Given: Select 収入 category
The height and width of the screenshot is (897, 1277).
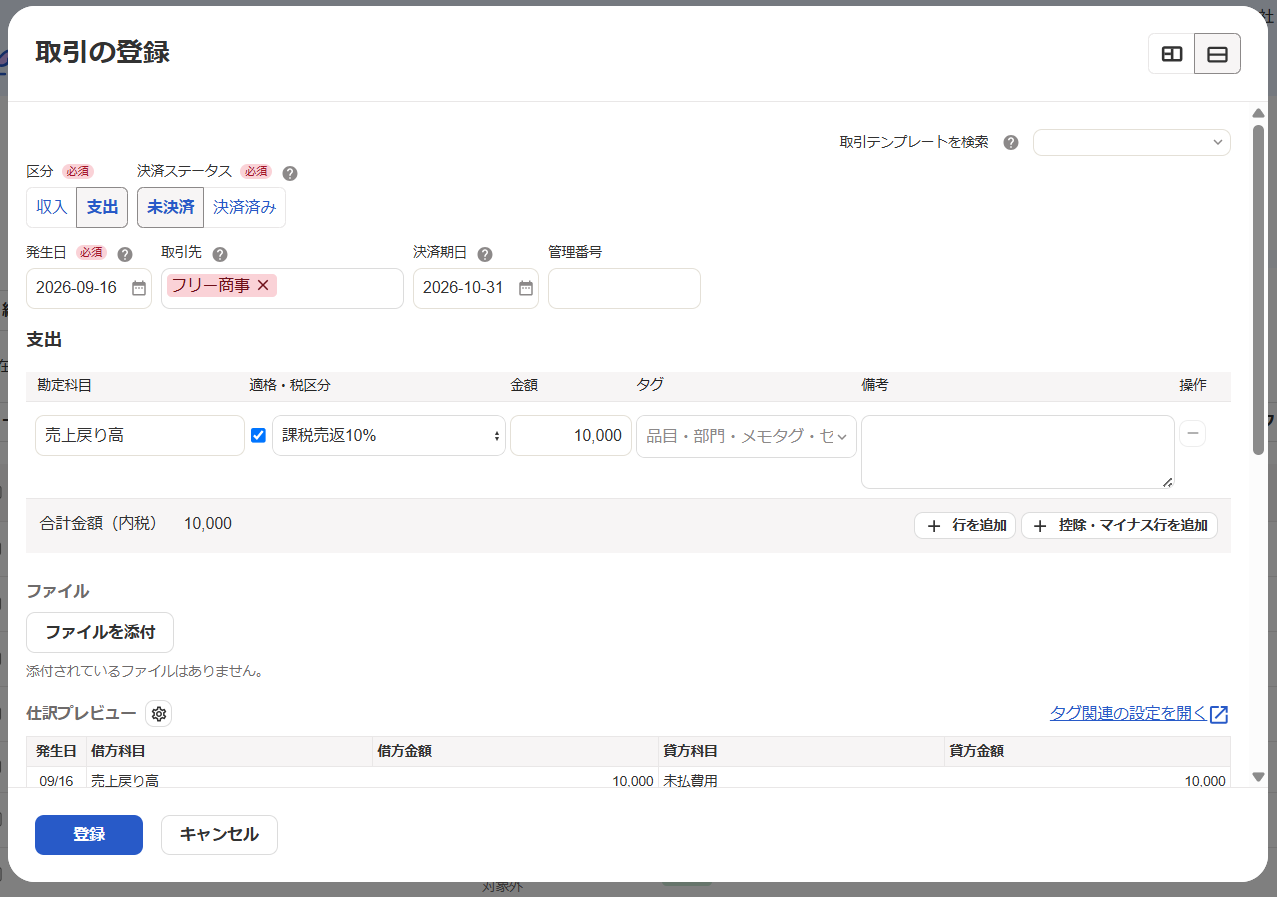Looking at the screenshot, I should pyautogui.click(x=51, y=208).
